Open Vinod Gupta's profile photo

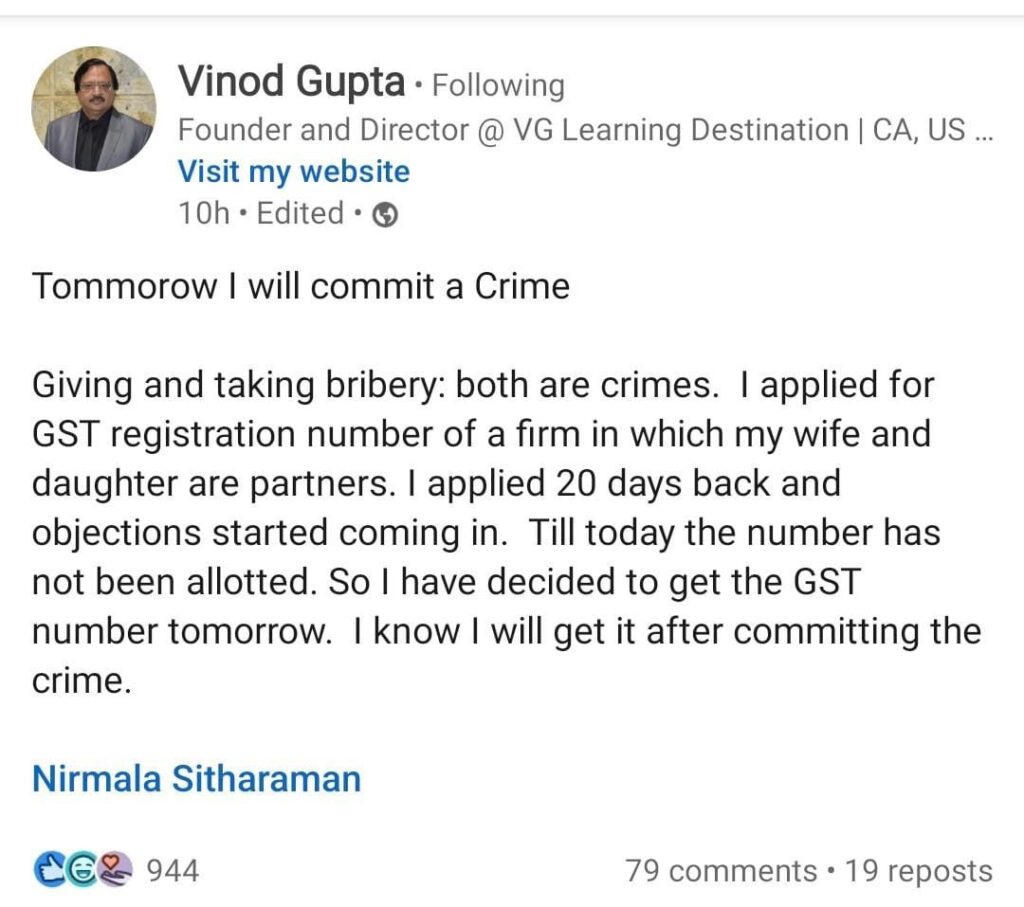click(94, 109)
